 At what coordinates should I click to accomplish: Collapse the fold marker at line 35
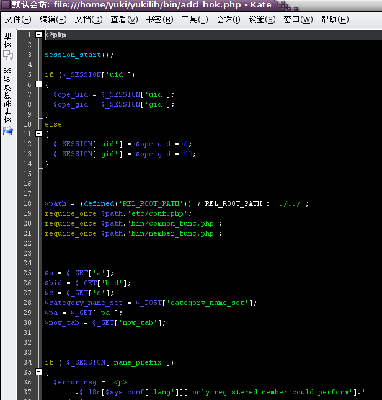click(39, 372)
